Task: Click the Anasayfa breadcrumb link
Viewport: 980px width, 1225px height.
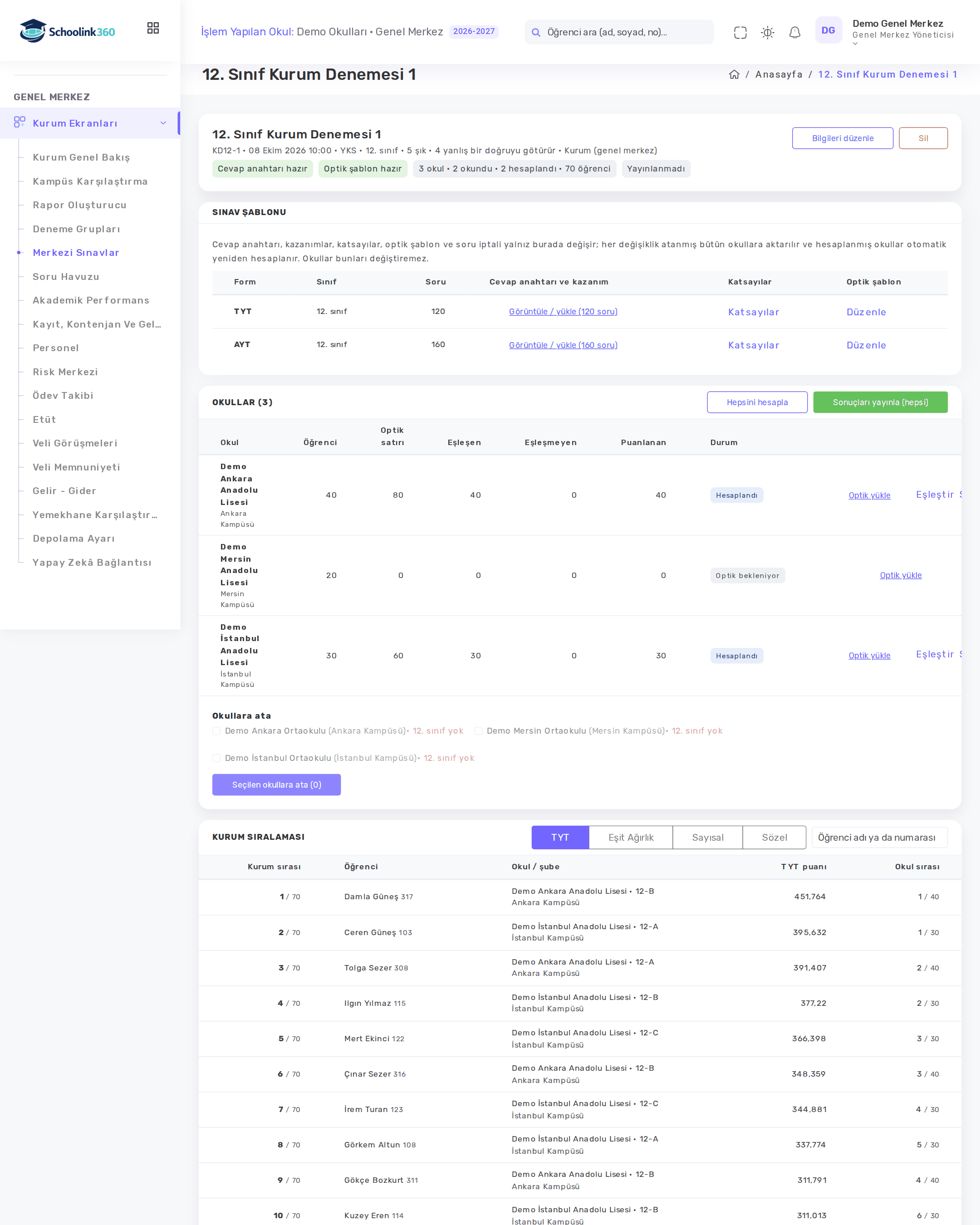Action: tap(778, 74)
